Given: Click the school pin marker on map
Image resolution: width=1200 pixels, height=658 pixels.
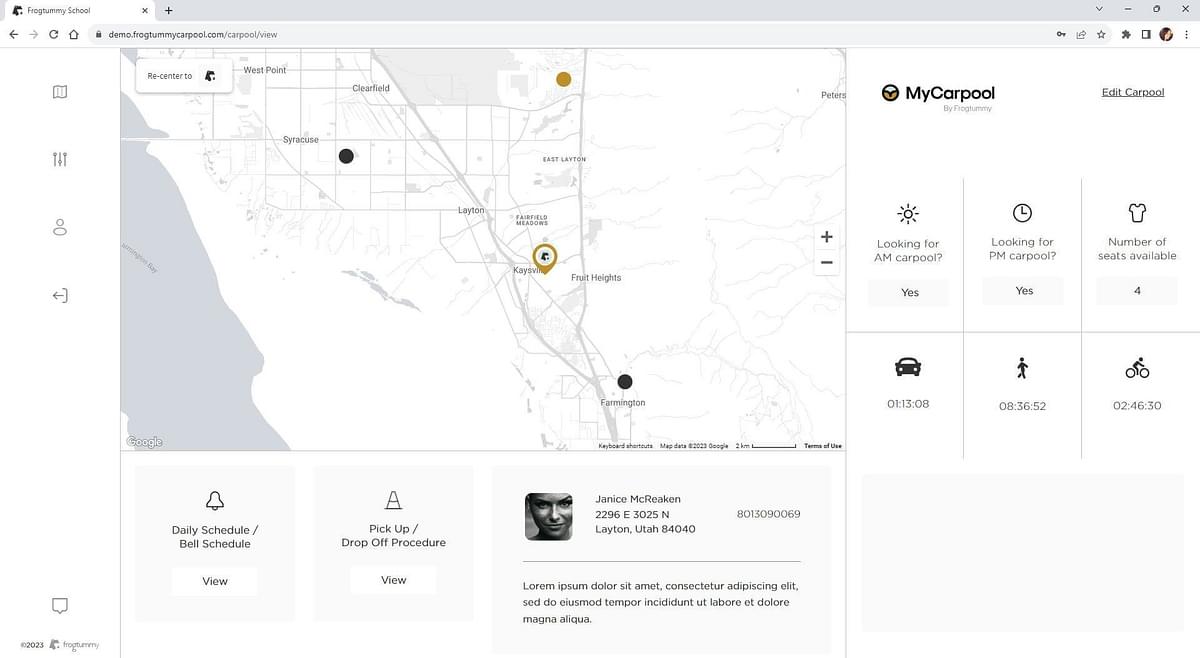Looking at the screenshot, I should tap(544, 258).
